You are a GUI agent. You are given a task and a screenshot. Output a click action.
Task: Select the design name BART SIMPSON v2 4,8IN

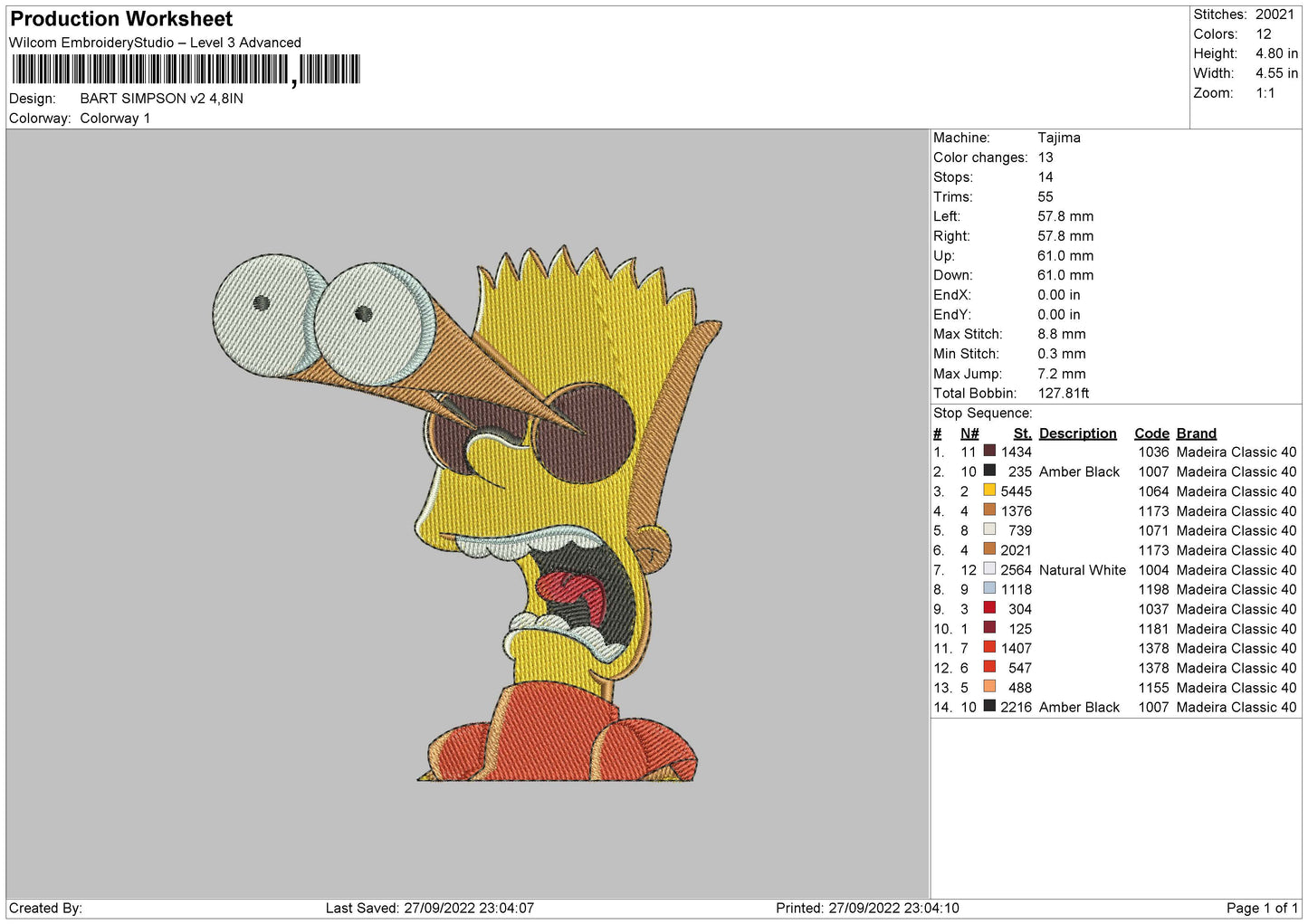[x=161, y=99]
